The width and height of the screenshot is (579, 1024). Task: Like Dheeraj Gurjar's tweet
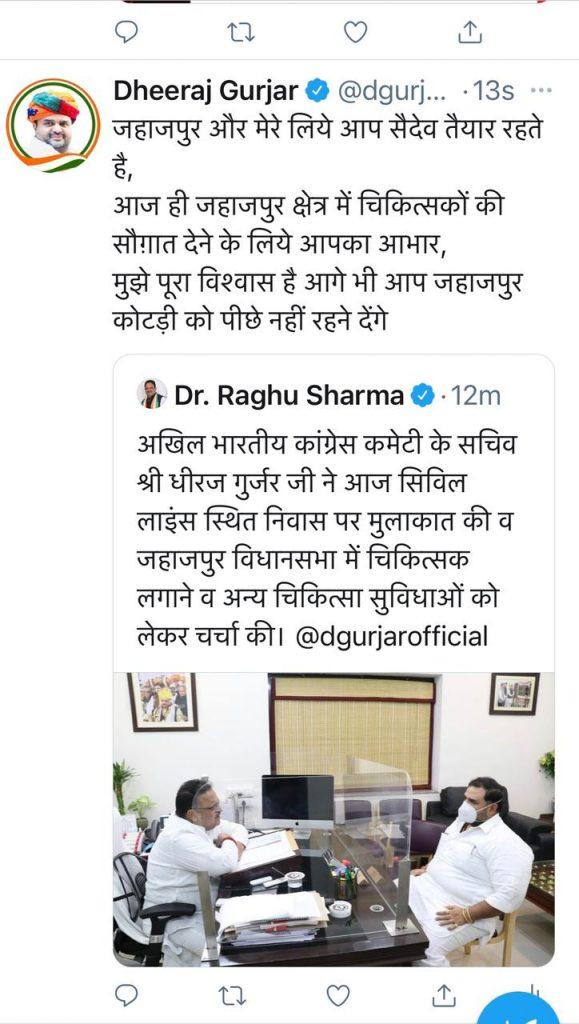[337, 996]
